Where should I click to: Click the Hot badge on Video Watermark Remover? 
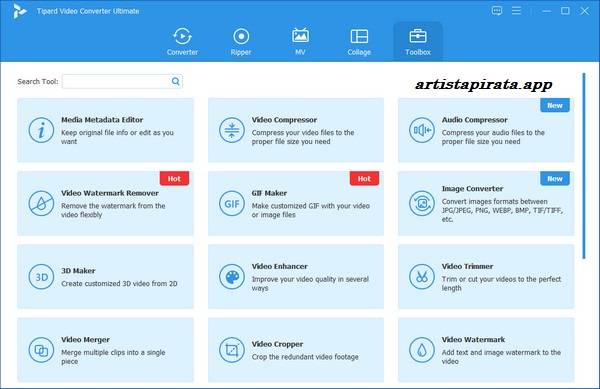click(x=174, y=178)
